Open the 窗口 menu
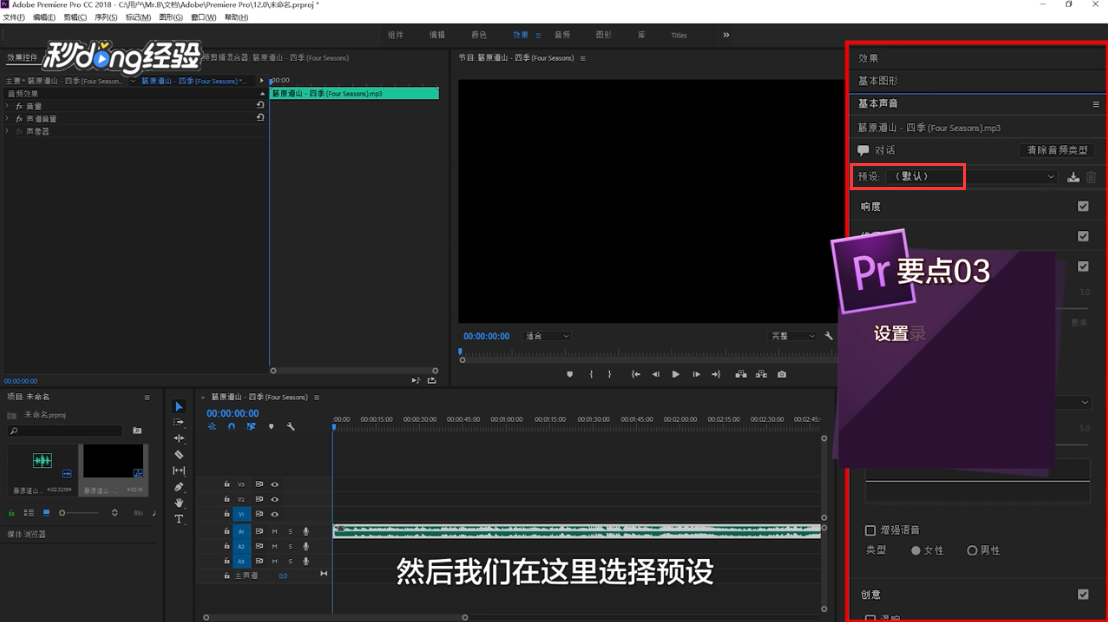Screen dimensions: 1108x622 (204, 17)
